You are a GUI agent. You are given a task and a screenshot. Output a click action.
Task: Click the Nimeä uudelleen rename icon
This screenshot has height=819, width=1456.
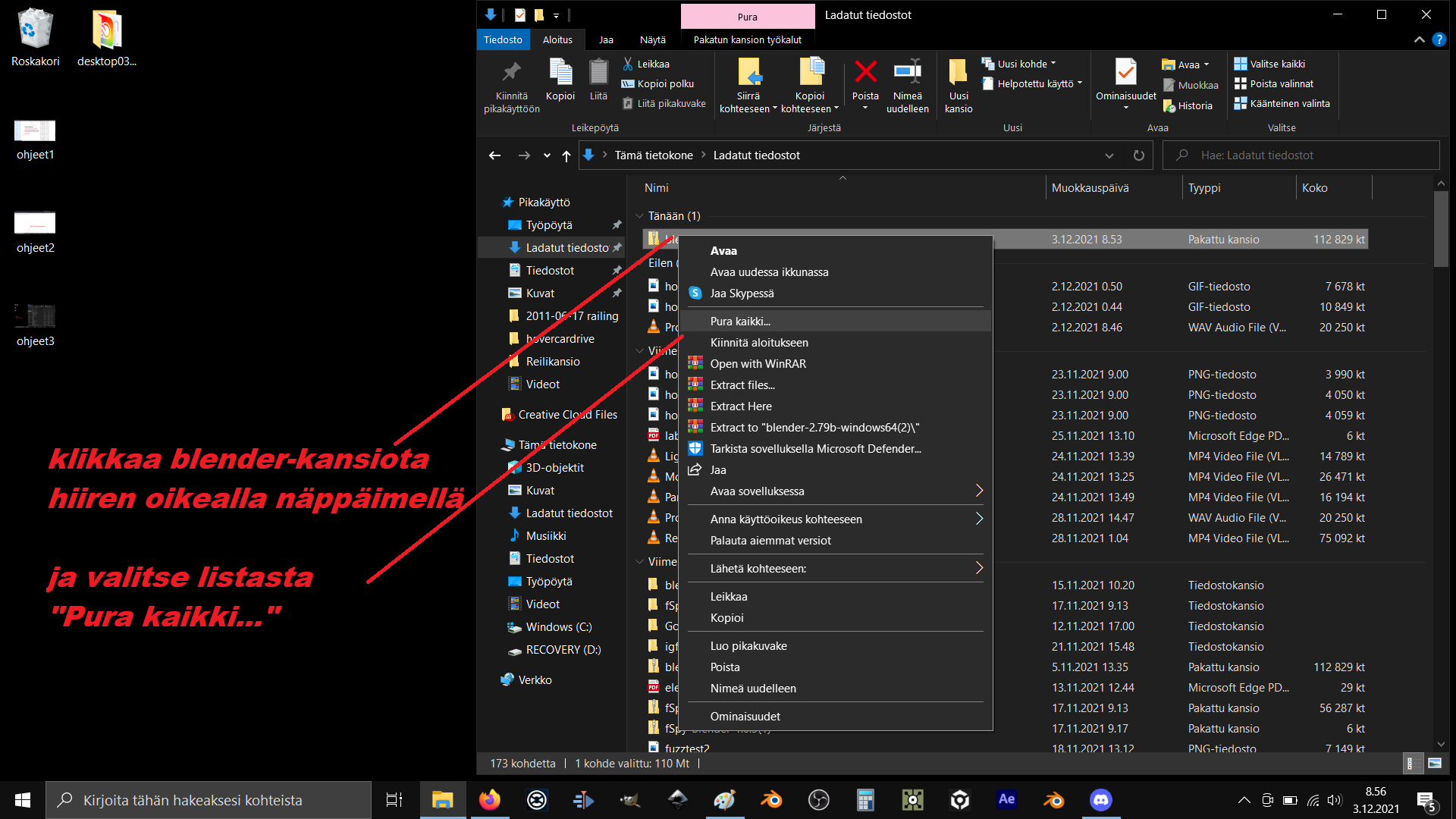pos(907,74)
